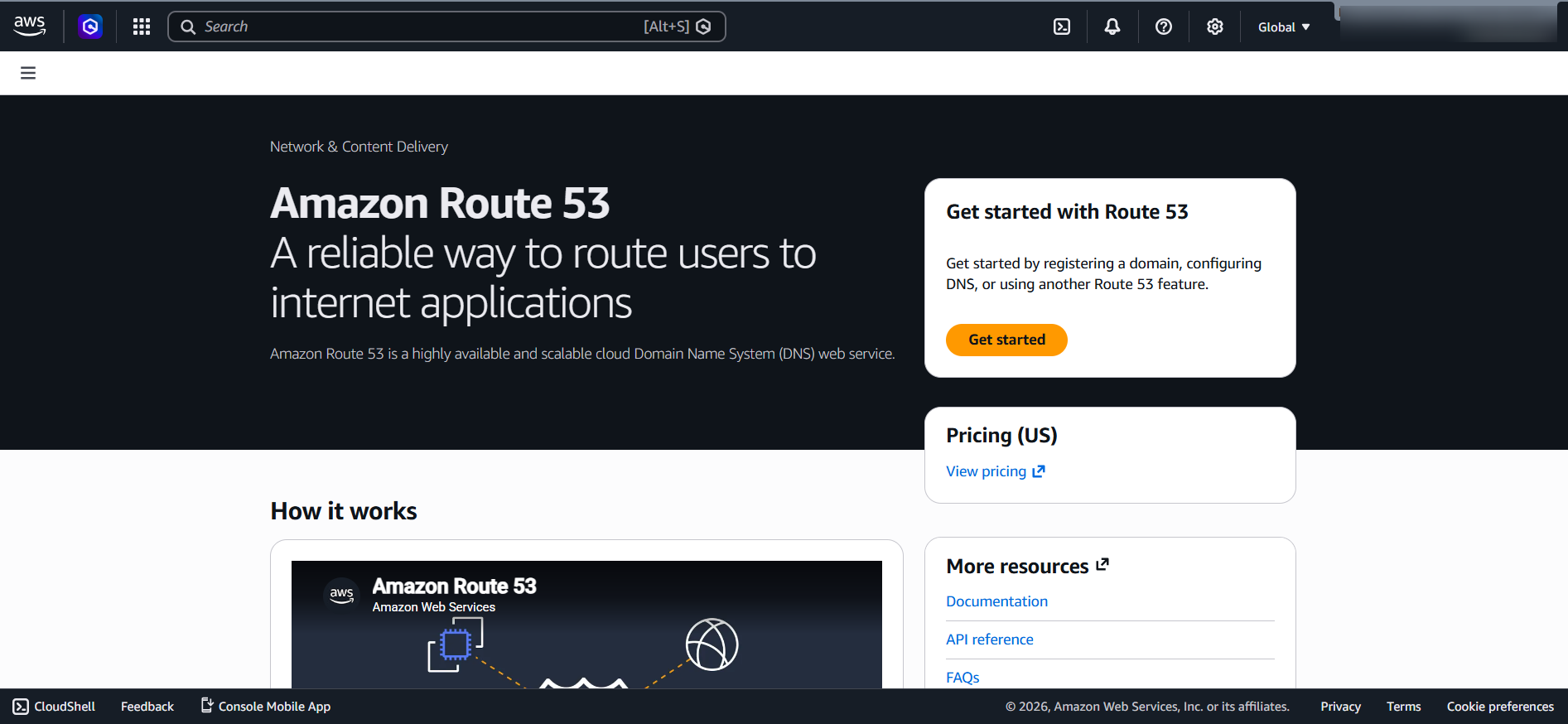
Task: Click the globe icon in the video diagram
Action: point(712,644)
